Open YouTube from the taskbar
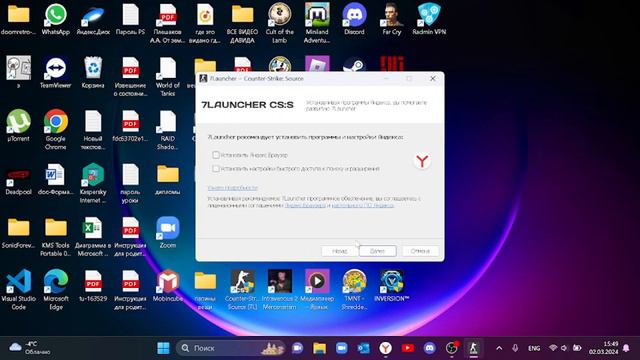Image resolution: width=640 pixels, height=360 pixels. 407,348
